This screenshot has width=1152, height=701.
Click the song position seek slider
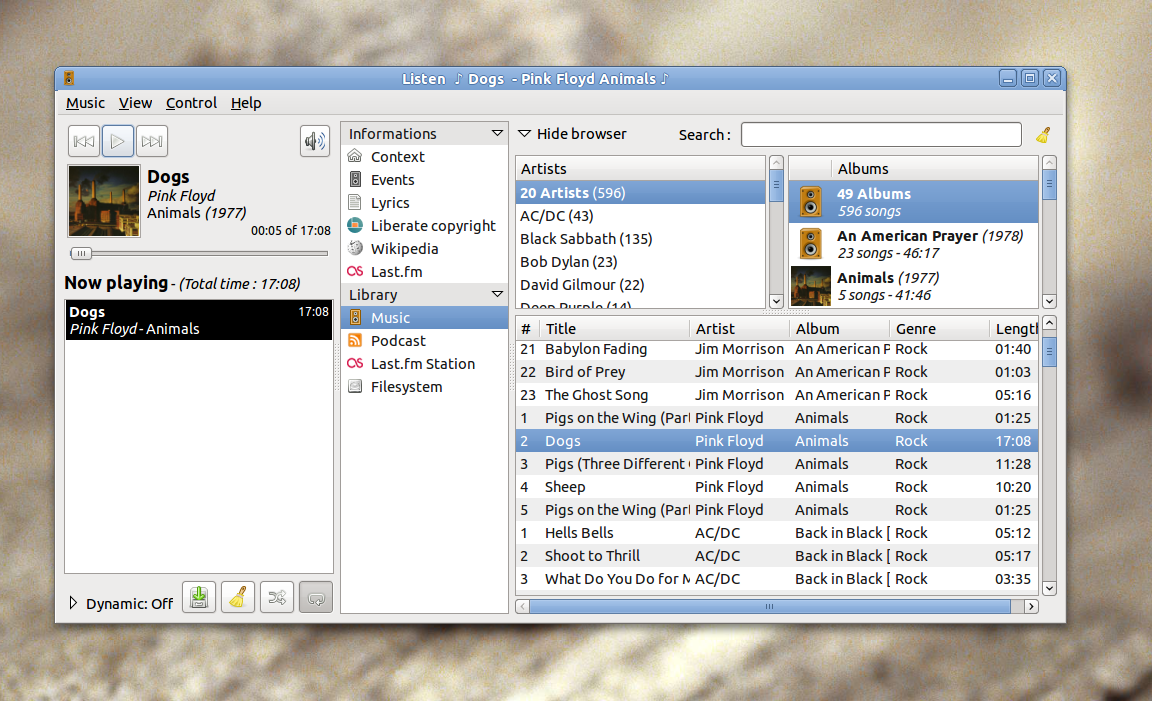pos(199,254)
